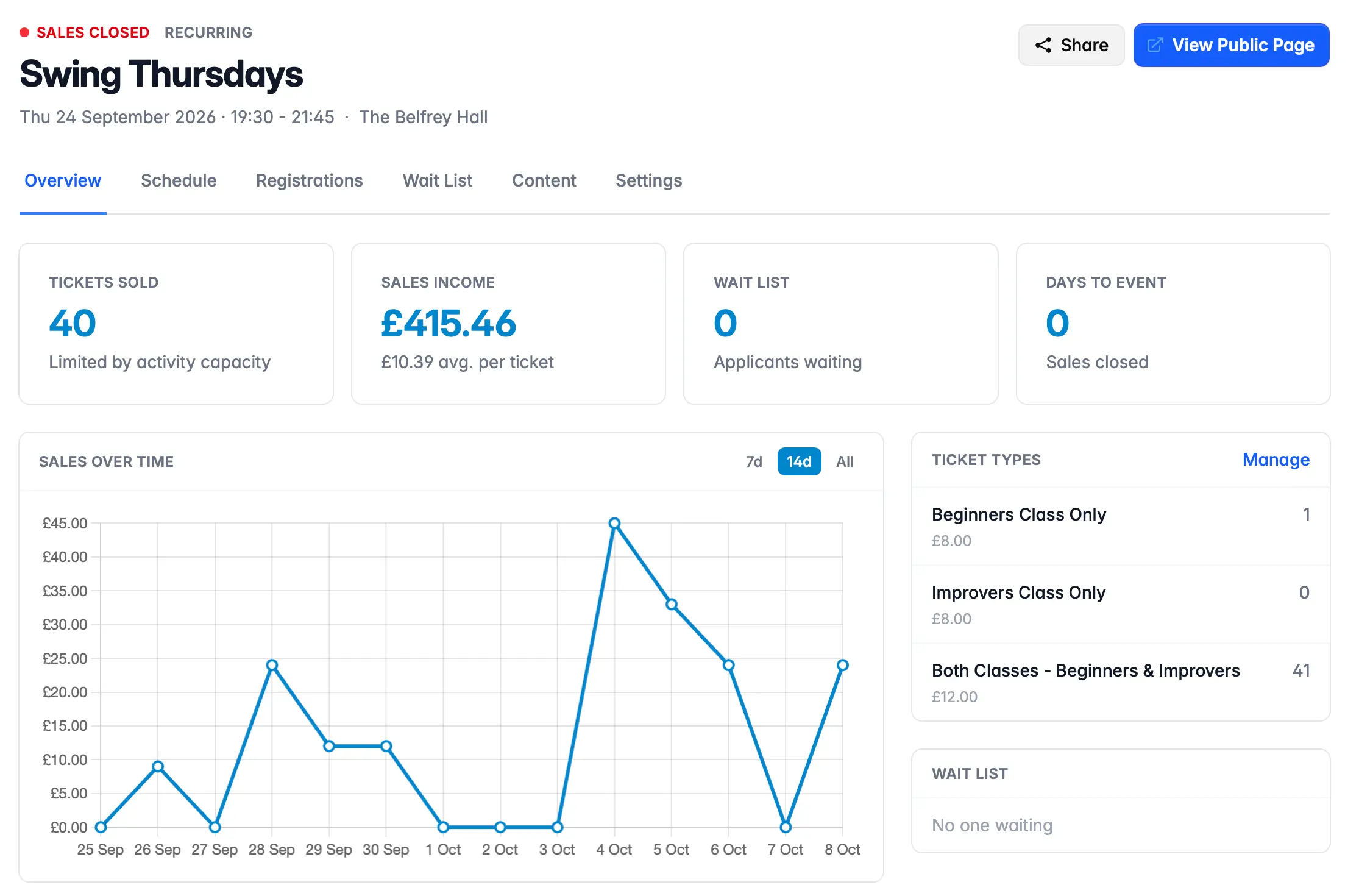Click 'Limited by activity capacity' text

coord(160,362)
